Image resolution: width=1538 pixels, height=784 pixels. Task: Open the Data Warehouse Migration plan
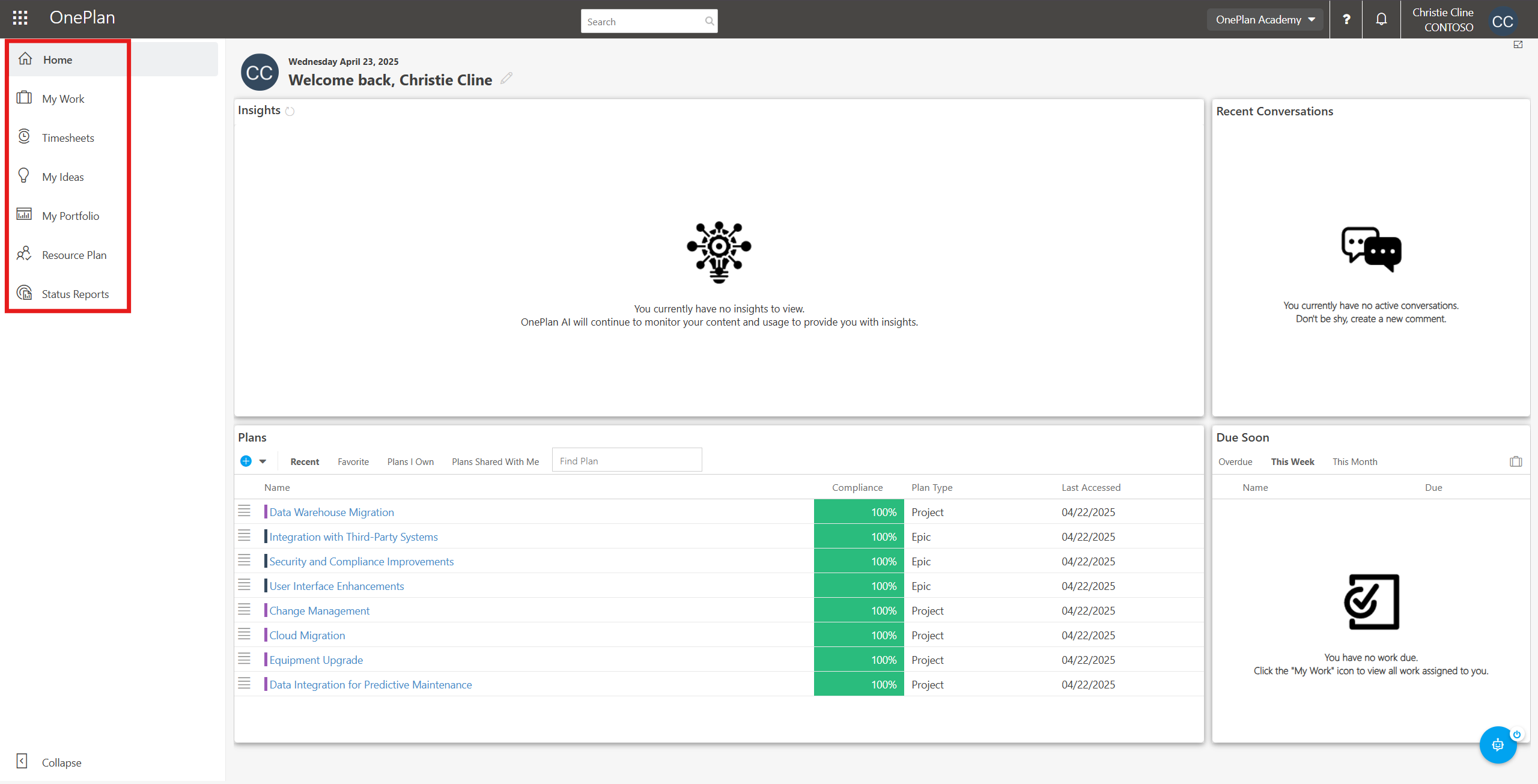click(332, 512)
